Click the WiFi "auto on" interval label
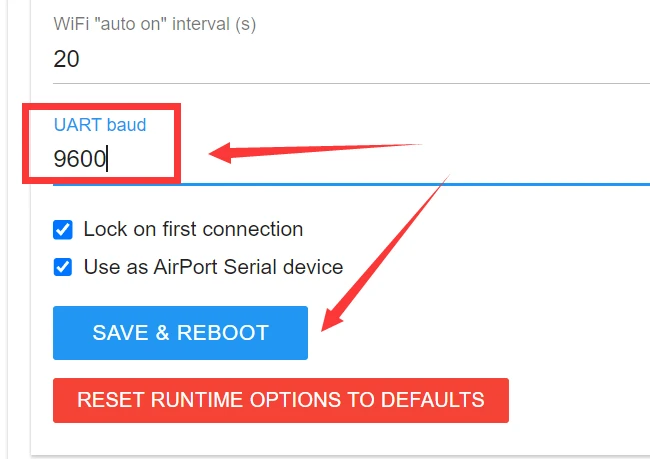Screen dimensions: 650x459 point(155,24)
